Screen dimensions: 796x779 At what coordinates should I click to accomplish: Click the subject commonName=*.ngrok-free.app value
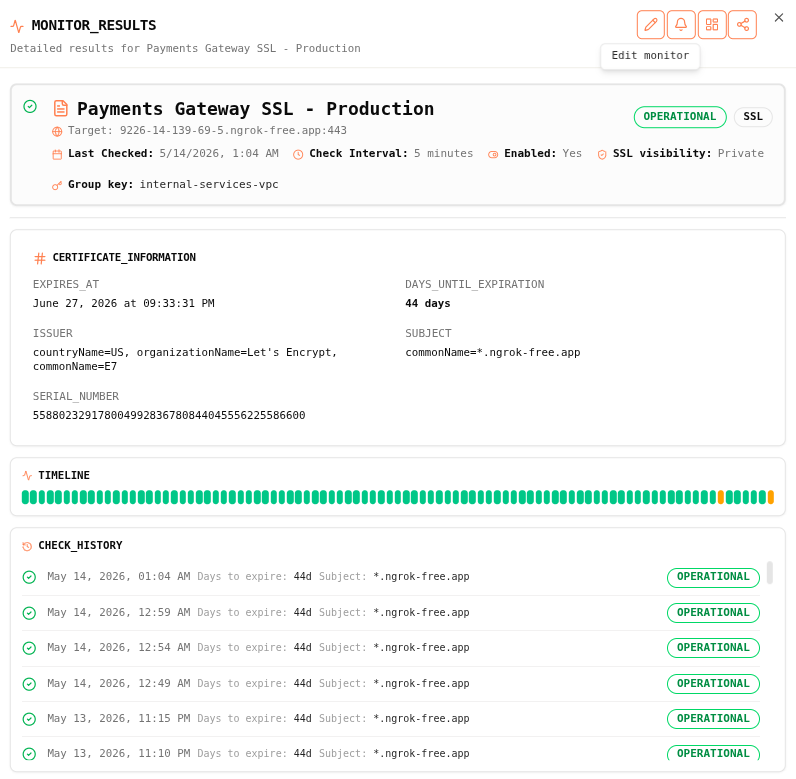[x=492, y=352]
